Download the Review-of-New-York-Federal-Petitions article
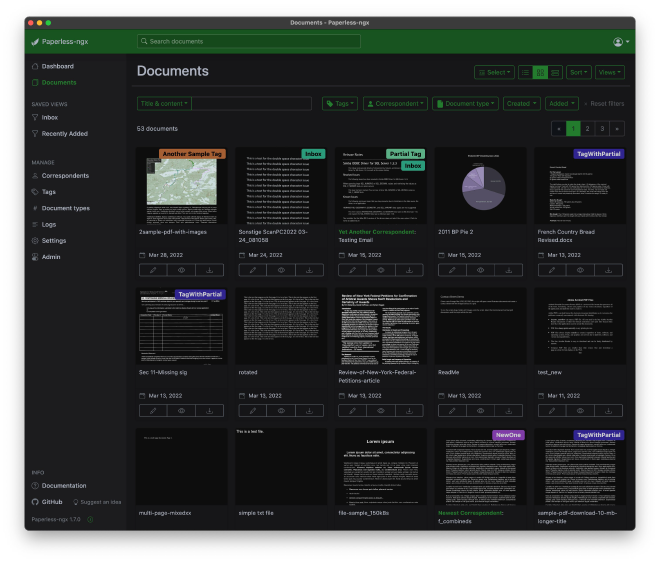660x563 pixels. (409, 411)
